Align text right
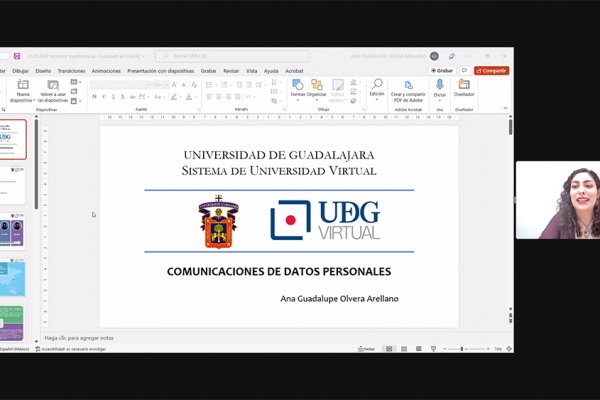 228,97
